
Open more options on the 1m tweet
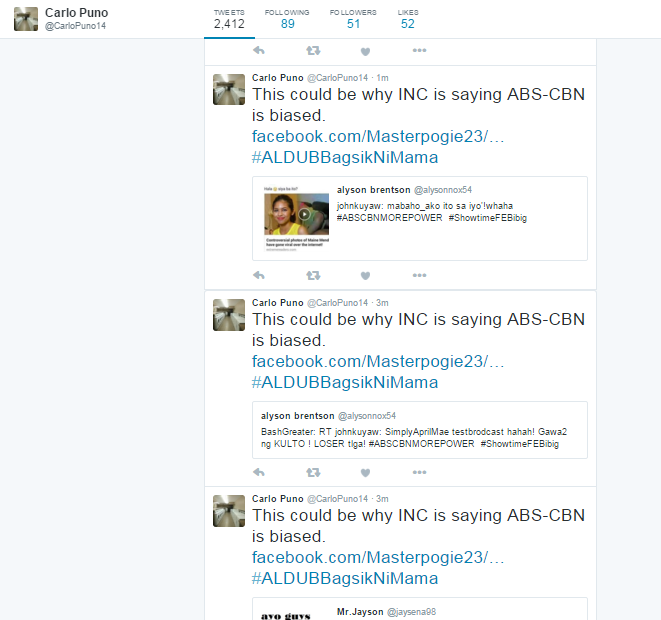pos(419,276)
